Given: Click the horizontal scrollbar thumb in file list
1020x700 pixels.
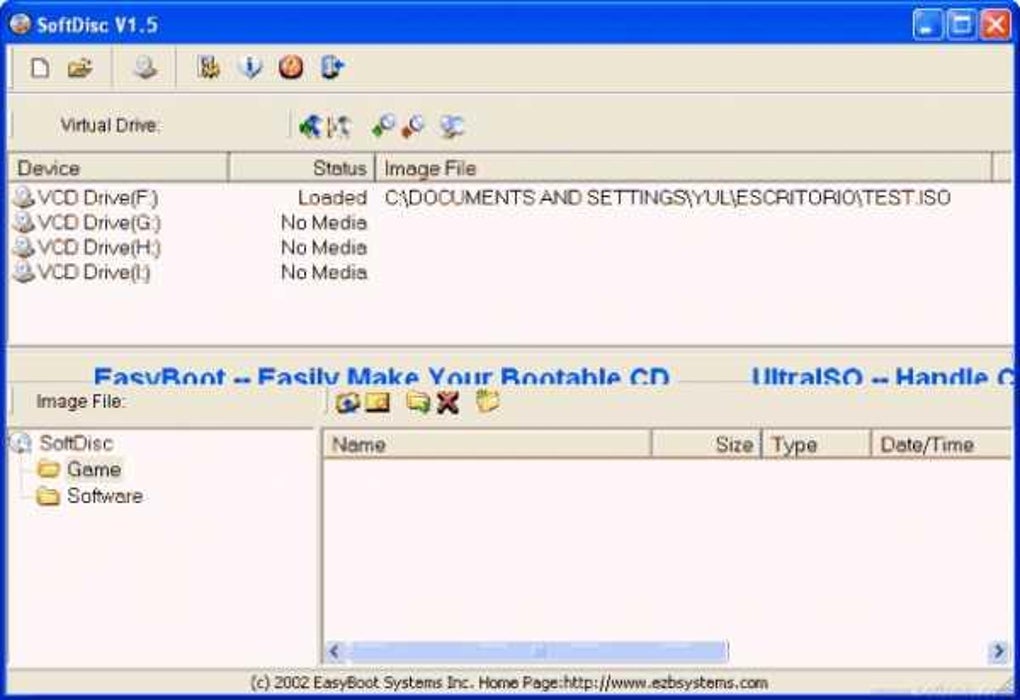Looking at the screenshot, I should 539,651.
